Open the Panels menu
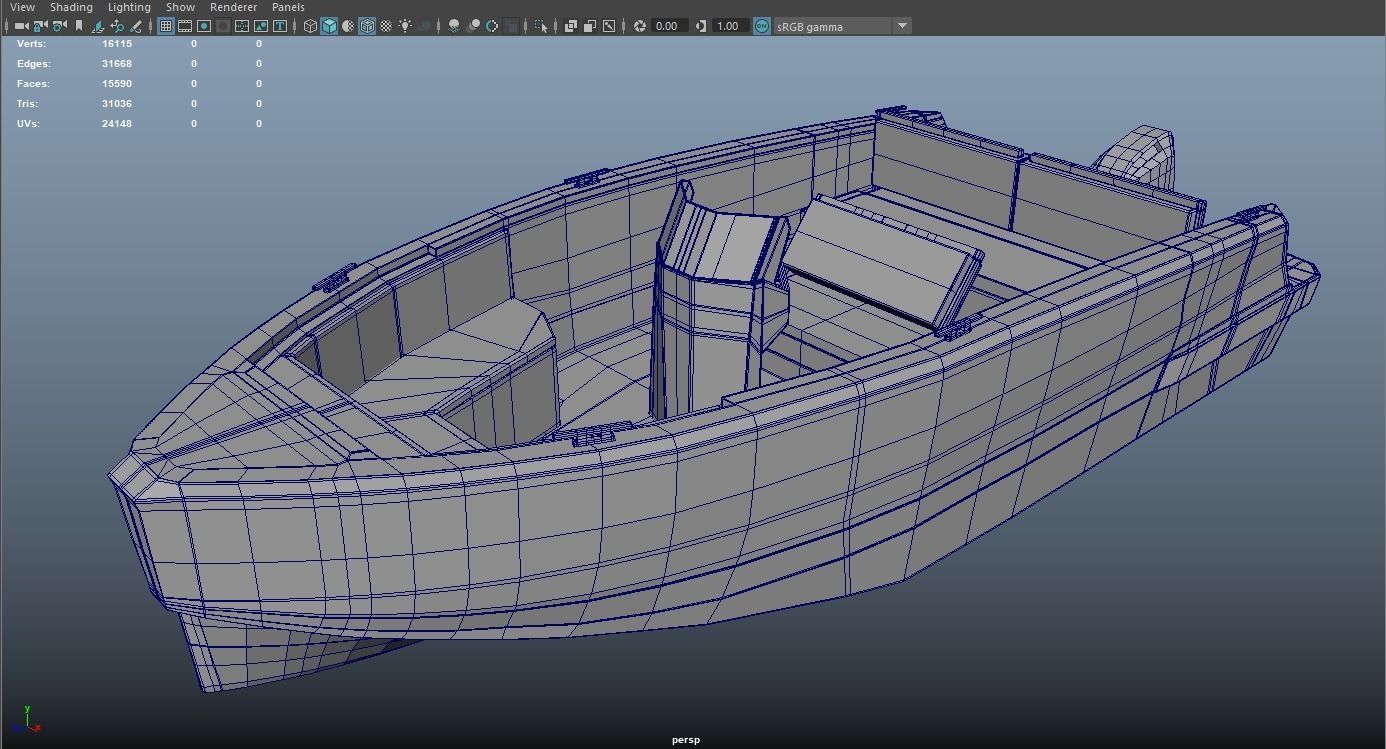 (288, 7)
